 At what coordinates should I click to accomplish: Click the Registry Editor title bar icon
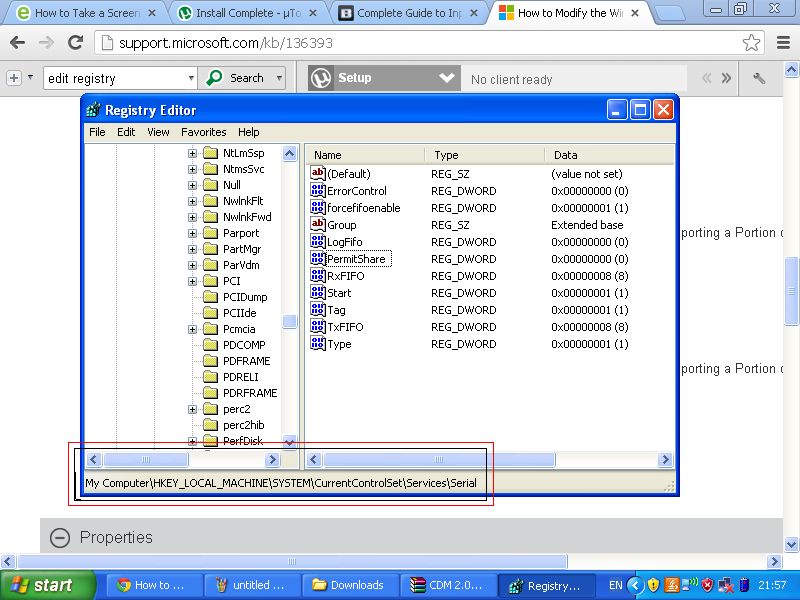(93, 110)
